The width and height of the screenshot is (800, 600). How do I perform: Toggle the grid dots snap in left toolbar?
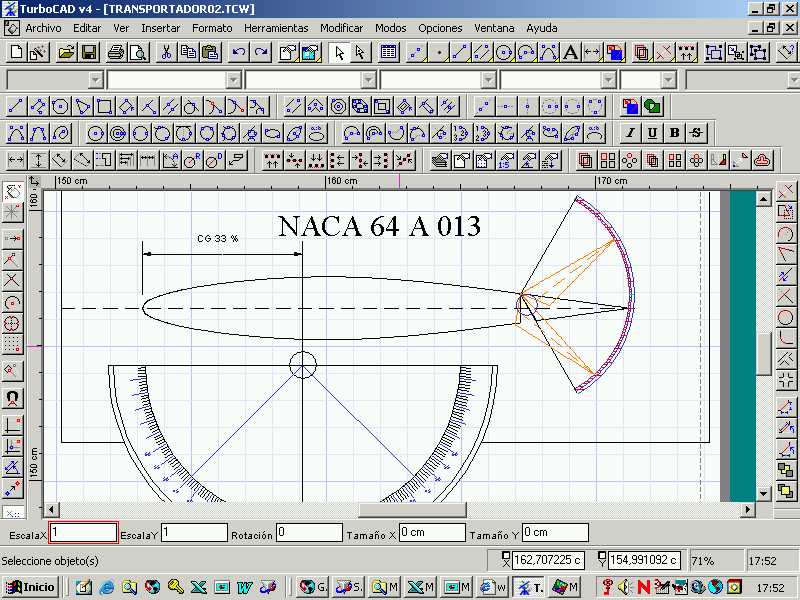point(13,345)
